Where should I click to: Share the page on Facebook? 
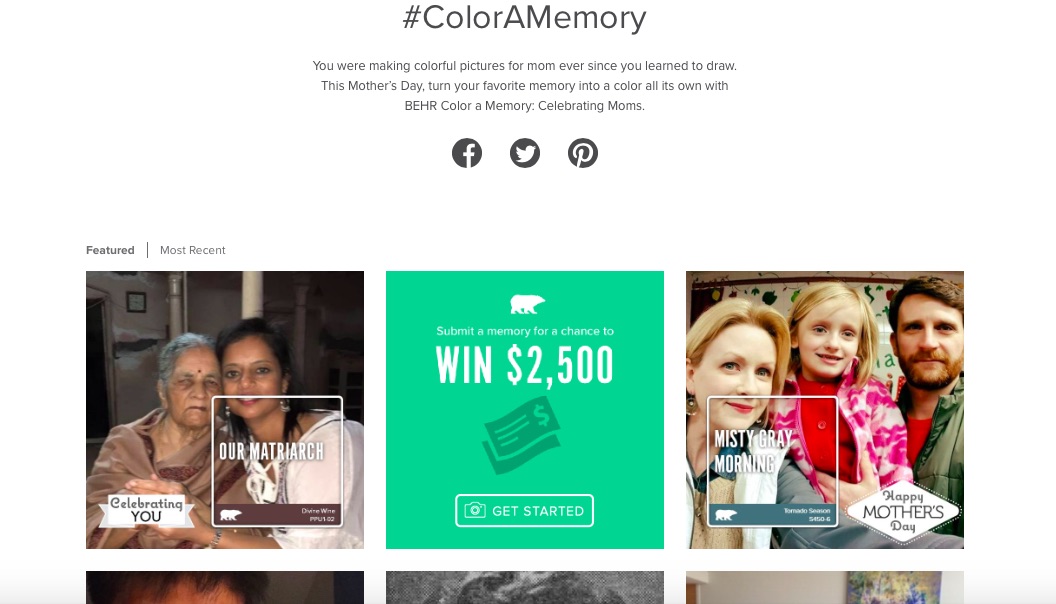click(x=467, y=153)
